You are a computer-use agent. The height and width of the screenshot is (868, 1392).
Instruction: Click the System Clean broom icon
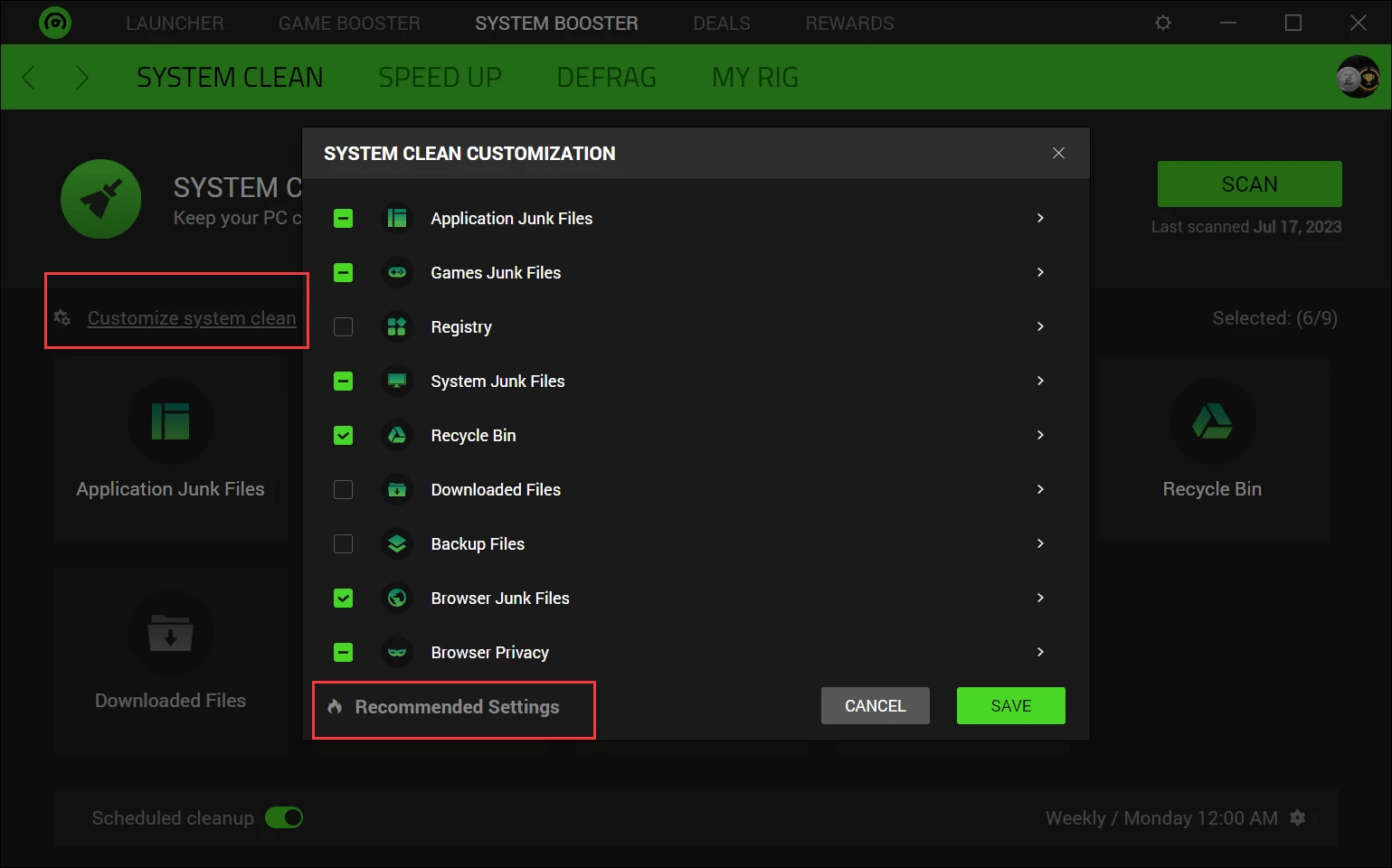coord(100,199)
